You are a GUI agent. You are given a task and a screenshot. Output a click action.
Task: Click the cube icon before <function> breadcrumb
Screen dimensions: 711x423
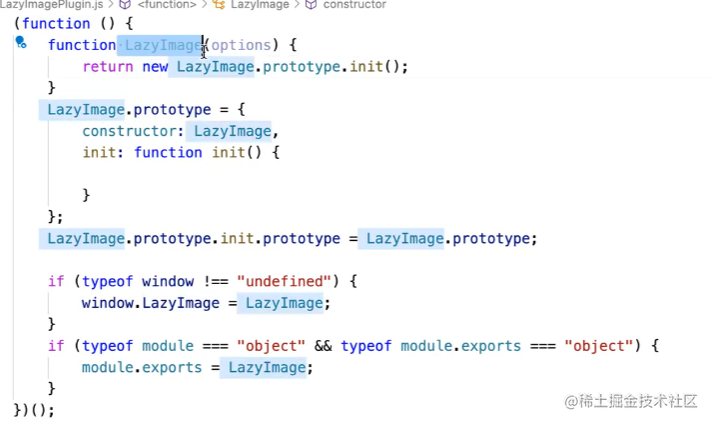click(x=125, y=5)
